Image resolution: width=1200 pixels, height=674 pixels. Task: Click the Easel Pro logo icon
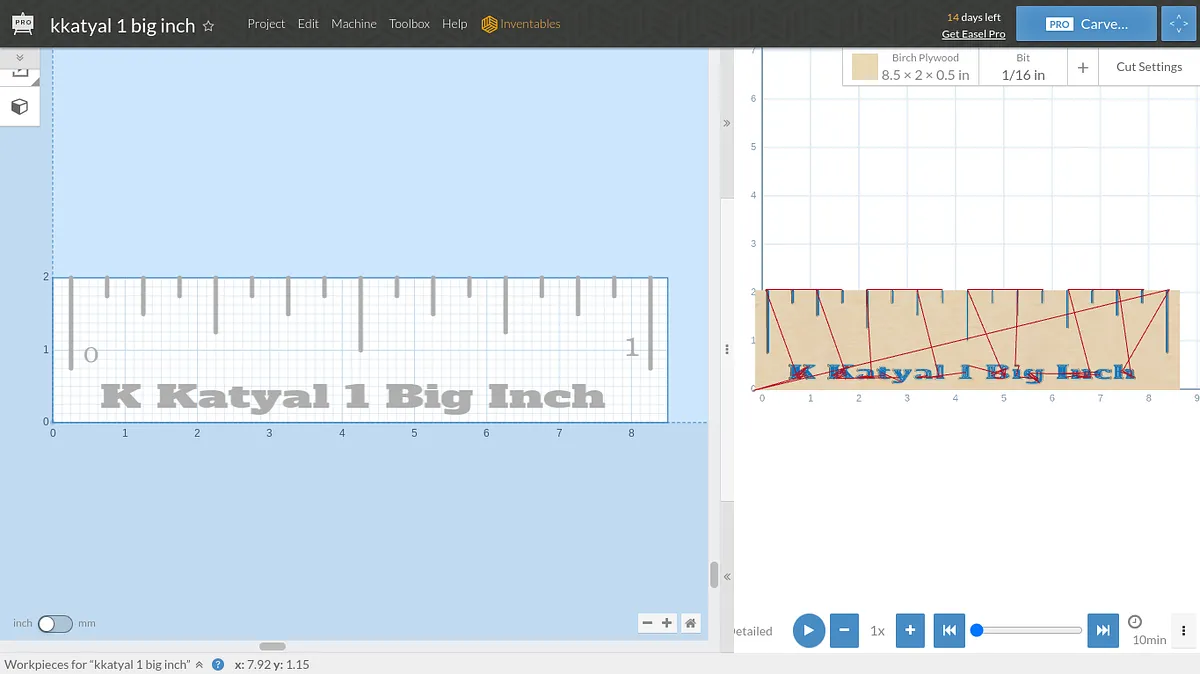22,25
